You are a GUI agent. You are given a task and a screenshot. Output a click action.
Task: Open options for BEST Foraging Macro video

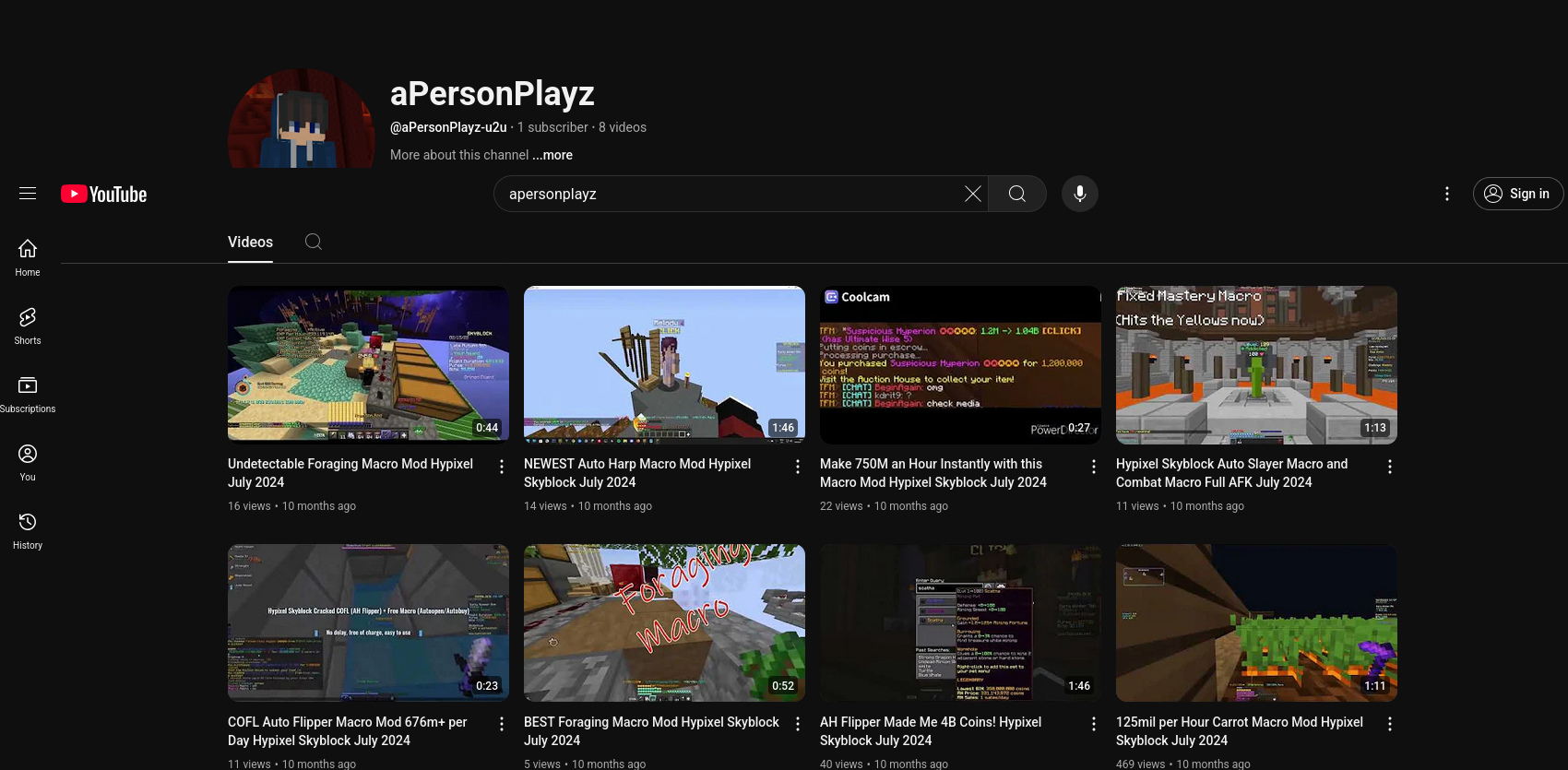(x=798, y=725)
